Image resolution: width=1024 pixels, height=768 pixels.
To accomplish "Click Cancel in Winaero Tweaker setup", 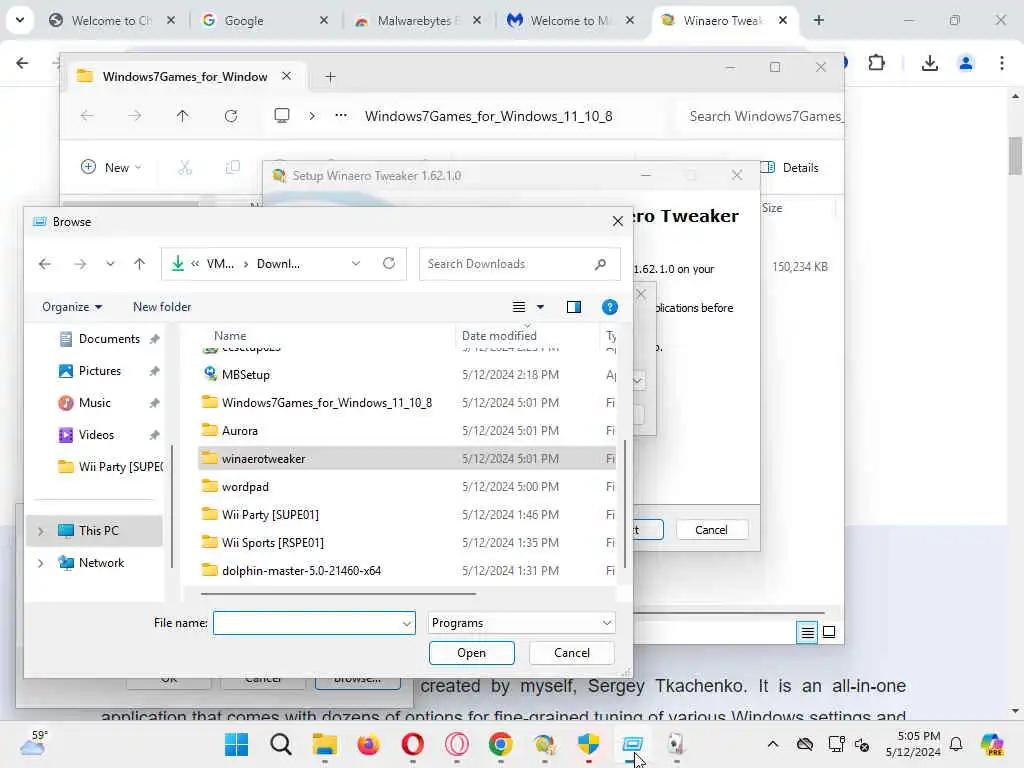I will point(711,530).
